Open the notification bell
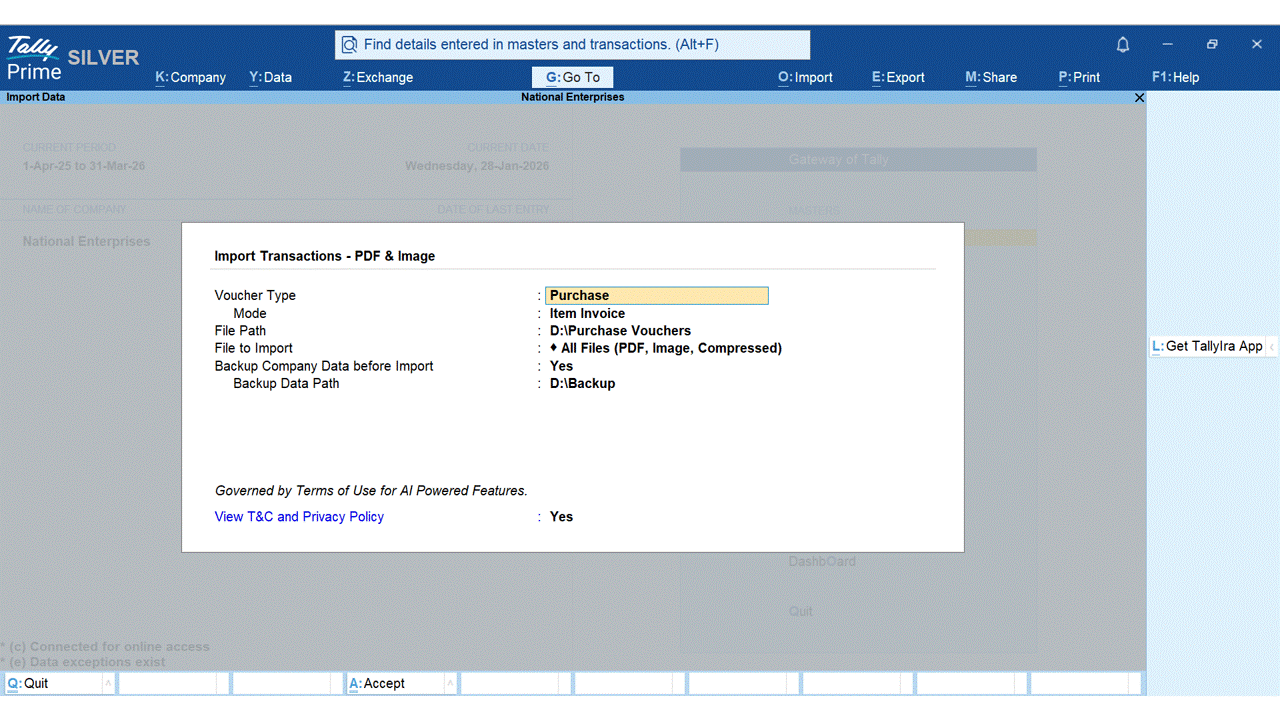 [1123, 45]
